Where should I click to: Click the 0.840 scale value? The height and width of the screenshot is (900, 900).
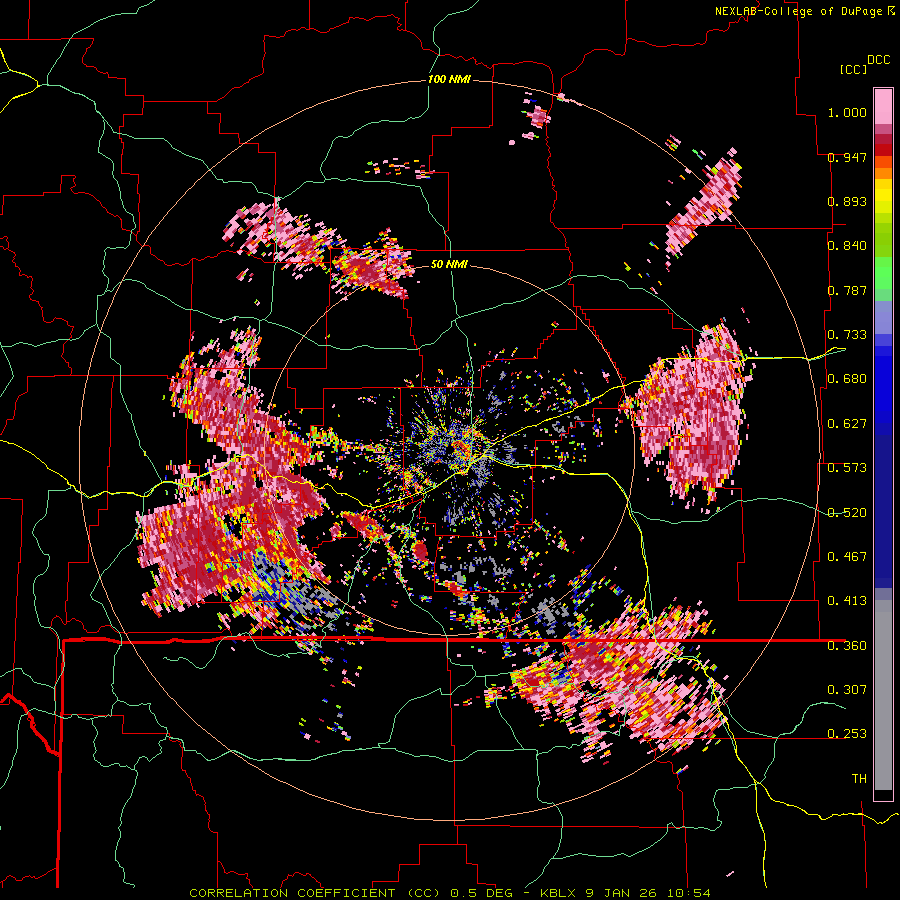pyautogui.click(x=847, y=246)
